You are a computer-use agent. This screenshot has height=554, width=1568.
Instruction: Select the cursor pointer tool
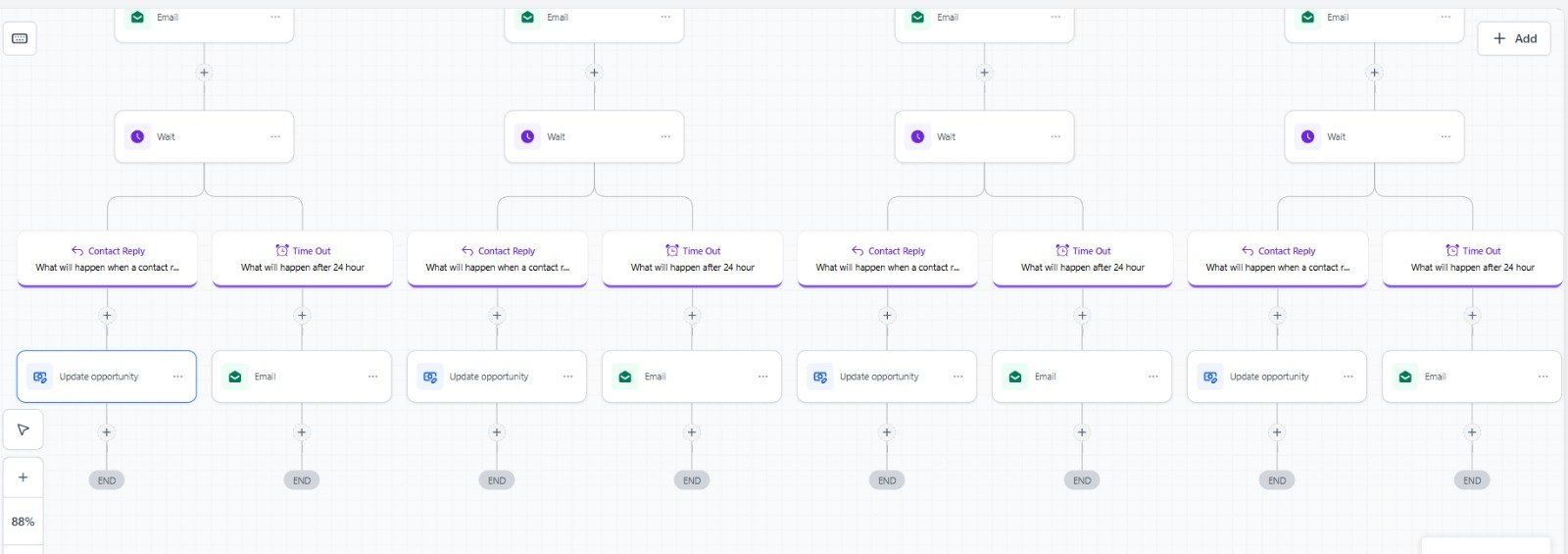23,429
